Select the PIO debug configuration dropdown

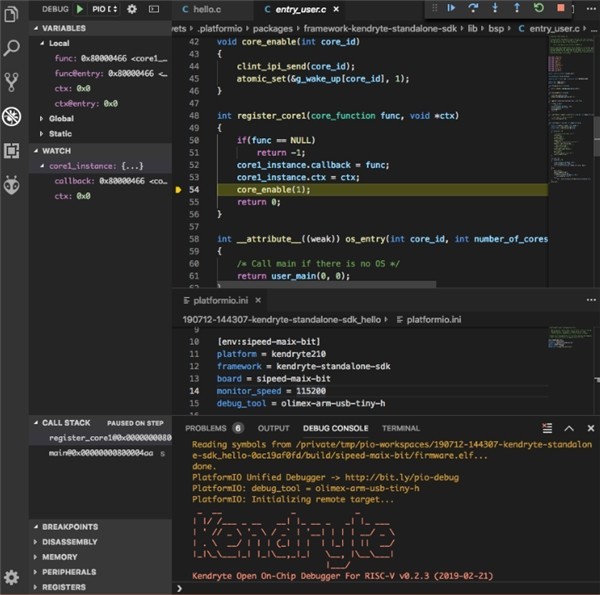pyautogui.click(x=103, y=8)
